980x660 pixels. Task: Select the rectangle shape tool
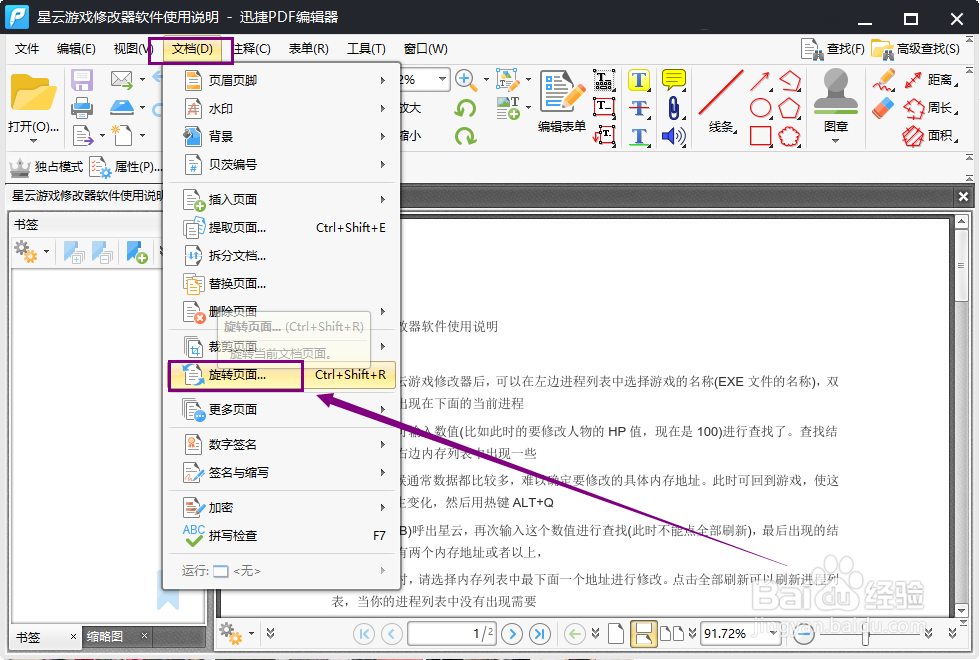[x=760, y=136]
